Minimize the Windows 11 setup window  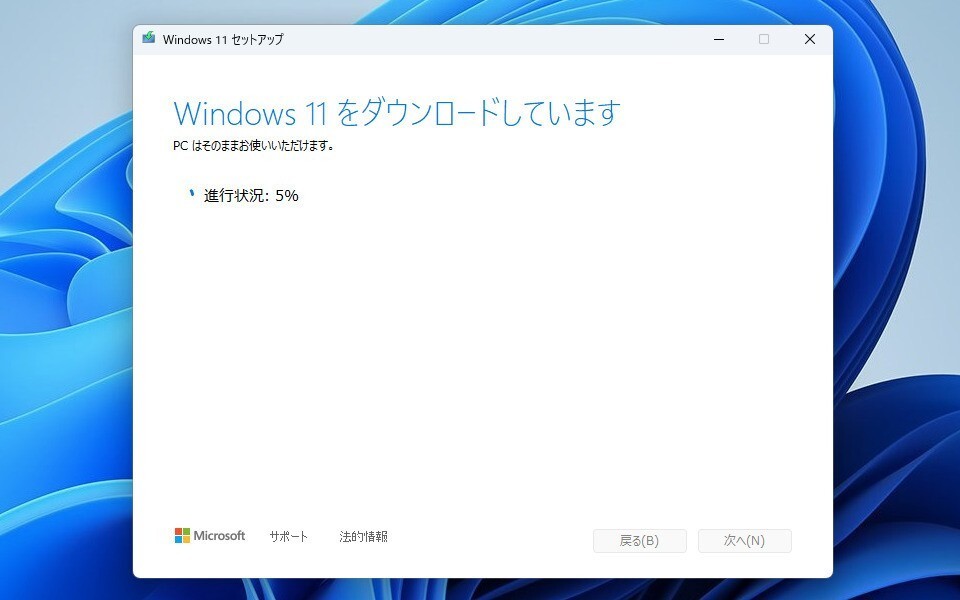point(719,39)
